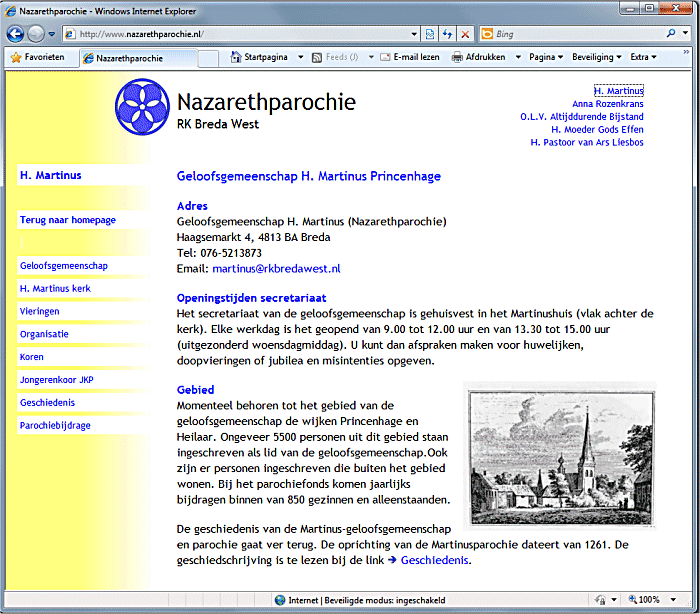Image resolution: width=700 pixels, height=614 pixels.
Task: Click the Openingstijden secretariaat heading
Action: point(251,298)
